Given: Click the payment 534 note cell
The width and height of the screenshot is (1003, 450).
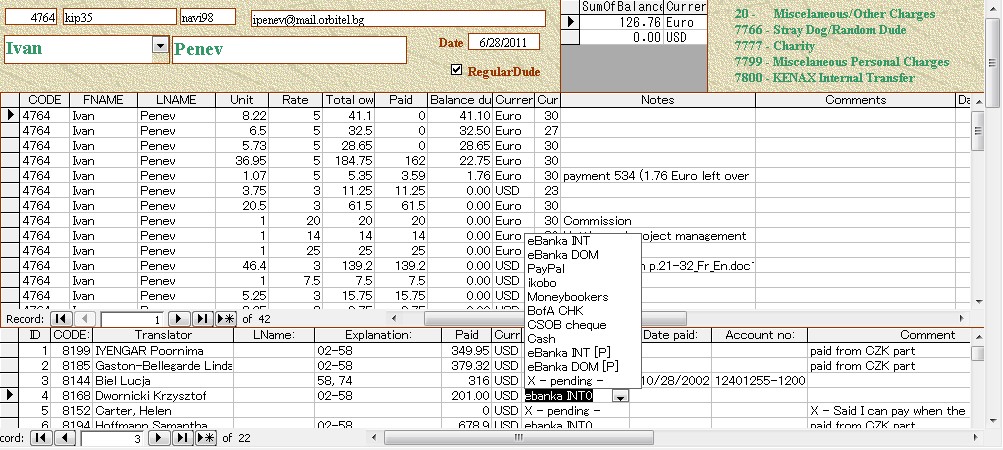Looking at the screenshot, I should tap(658, 176).
